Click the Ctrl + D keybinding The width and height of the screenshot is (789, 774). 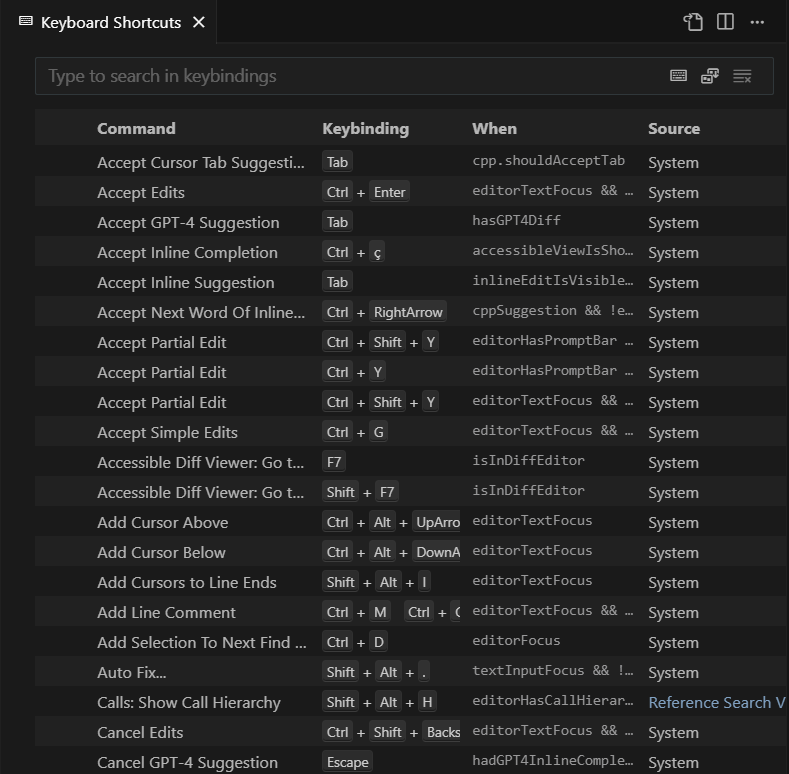tap(355, 643)
